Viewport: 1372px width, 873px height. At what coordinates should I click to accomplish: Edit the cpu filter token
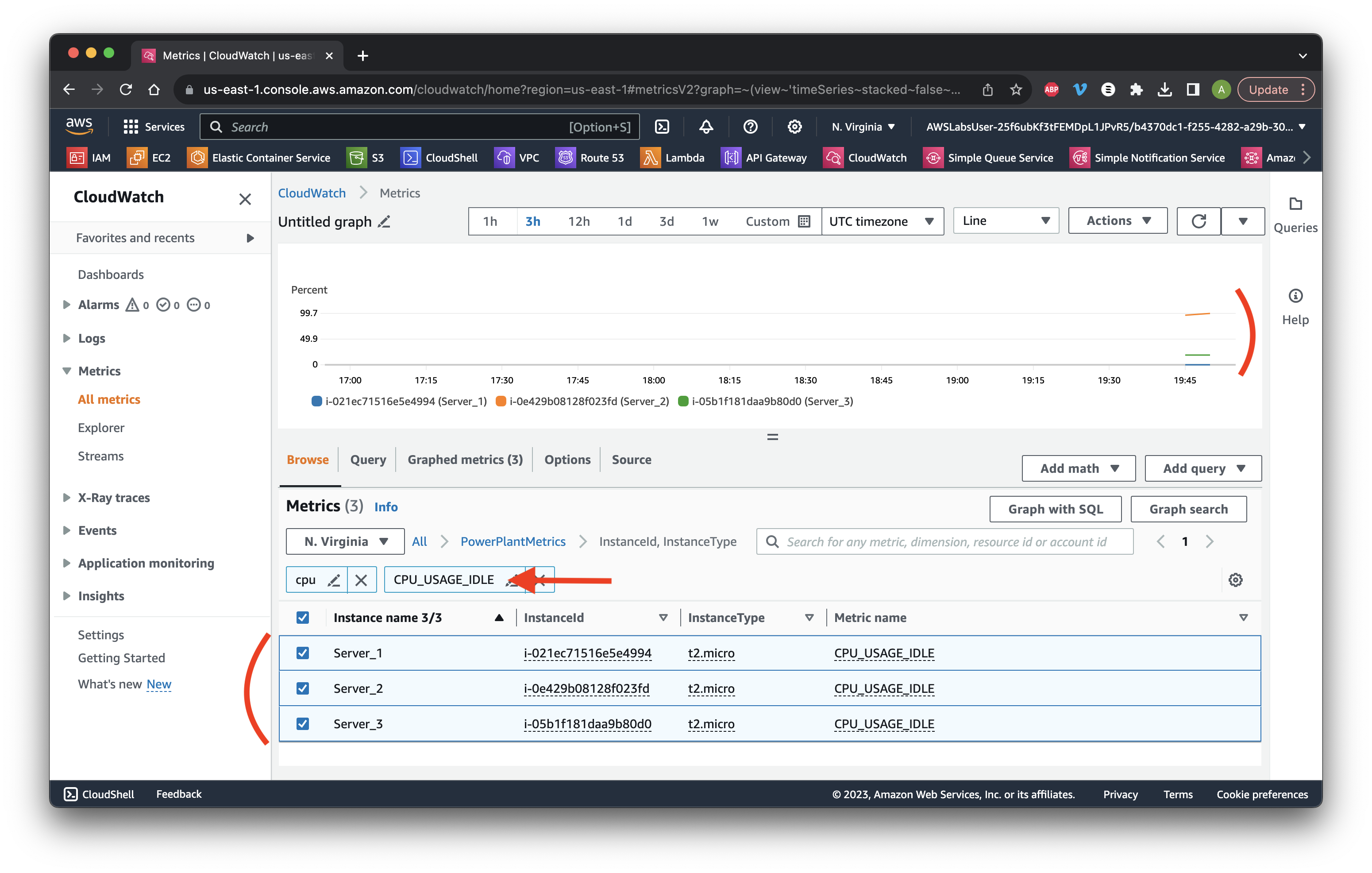tap(334, 580)
